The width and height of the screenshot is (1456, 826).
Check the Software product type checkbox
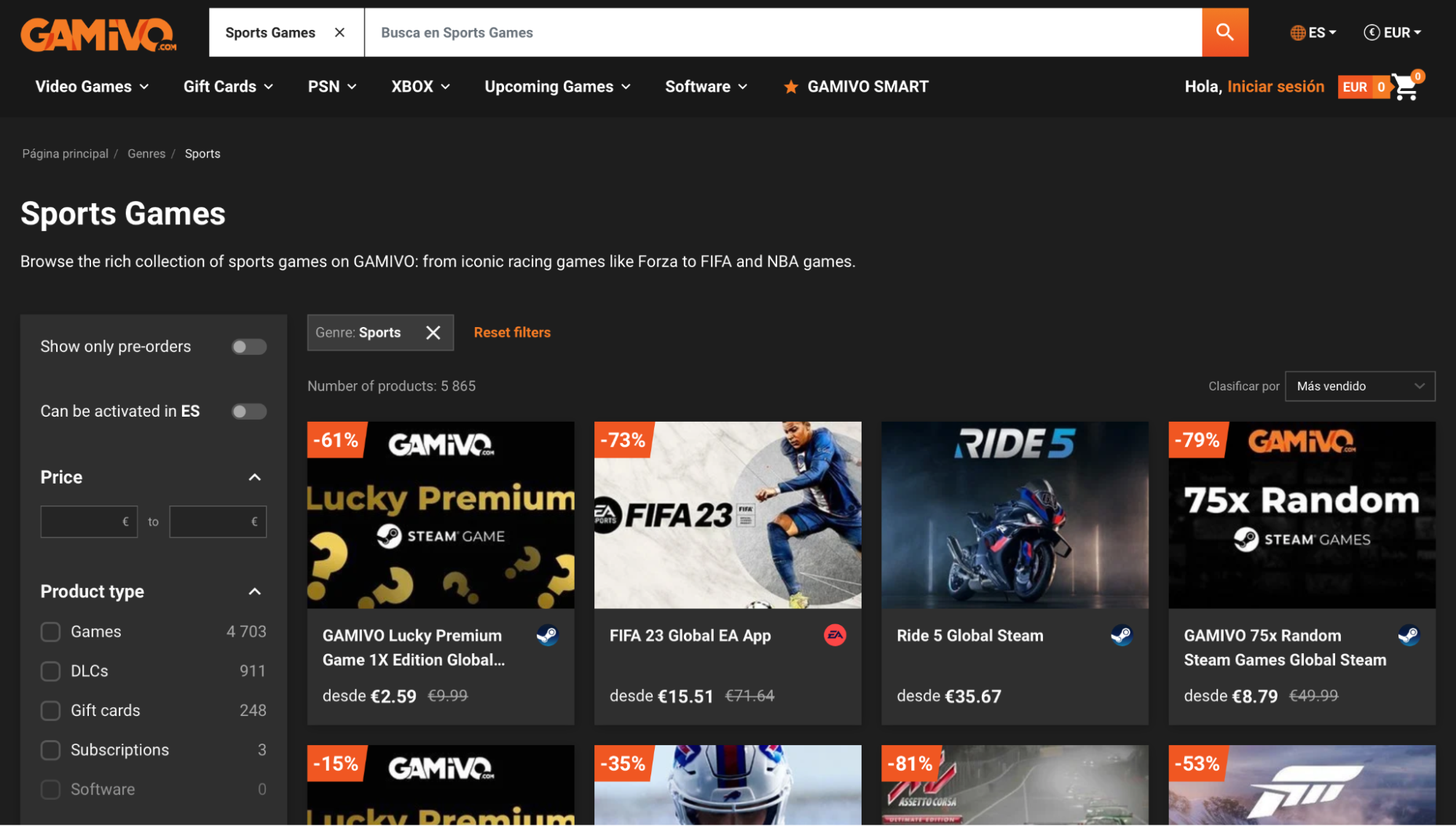click(x=50, y=789)
